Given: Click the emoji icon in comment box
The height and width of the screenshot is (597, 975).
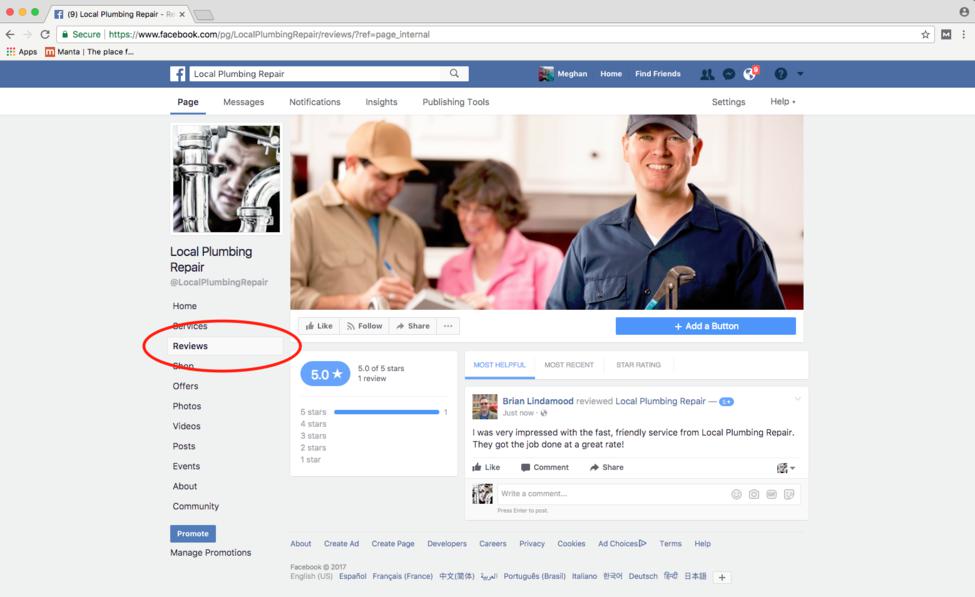Looking at the screenshot, I should pos(736,494).
